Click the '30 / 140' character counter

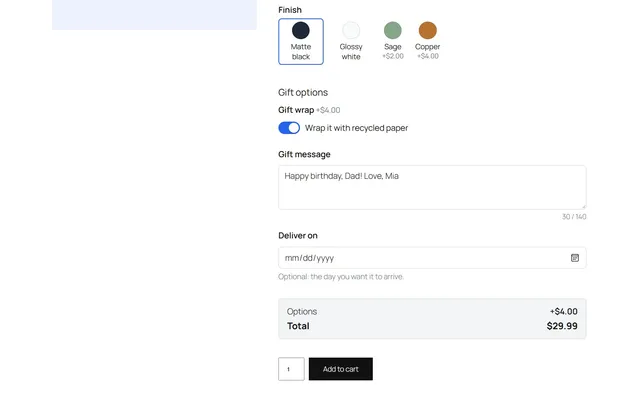click(x=574, y=217)
